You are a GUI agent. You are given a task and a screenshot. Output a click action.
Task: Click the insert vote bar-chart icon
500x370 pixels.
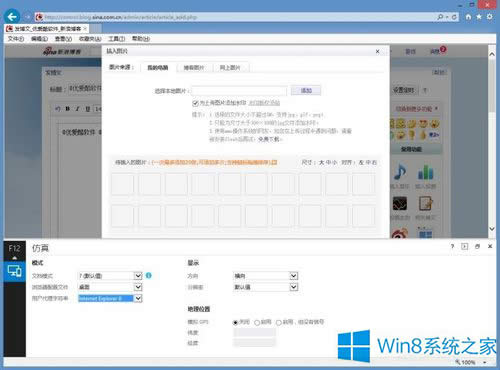coord(425,172)
